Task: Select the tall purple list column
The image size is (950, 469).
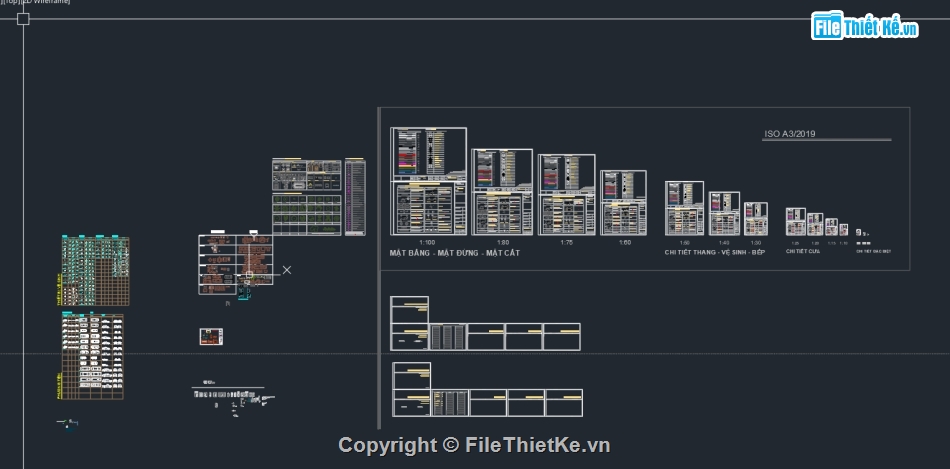Action: coord(355,197)
